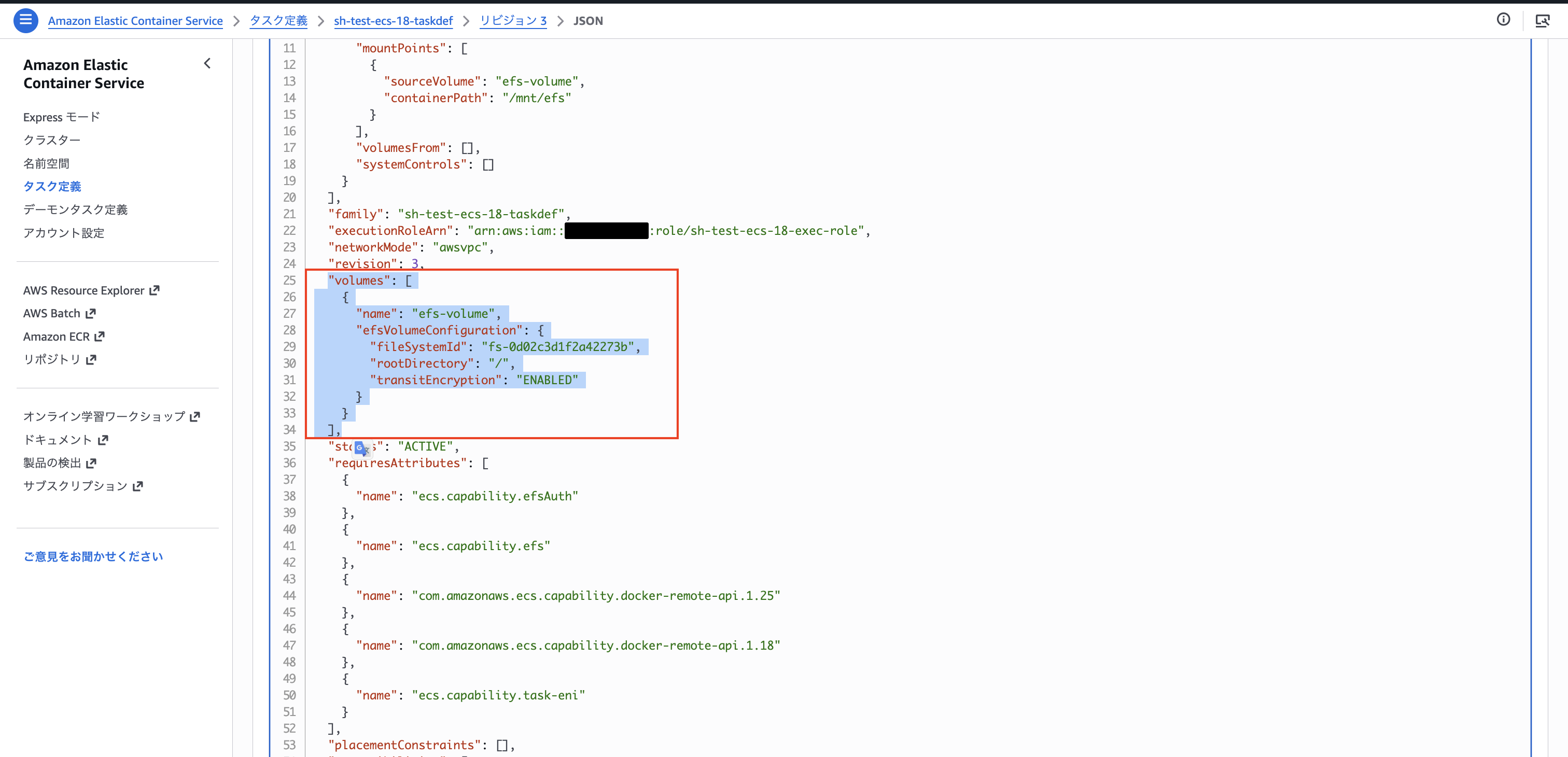Viewport: 1568px width, 757px height.
Task: Click sh-test-ecs-18-taskdef breadcrumb link
Action: click(393, 21)
